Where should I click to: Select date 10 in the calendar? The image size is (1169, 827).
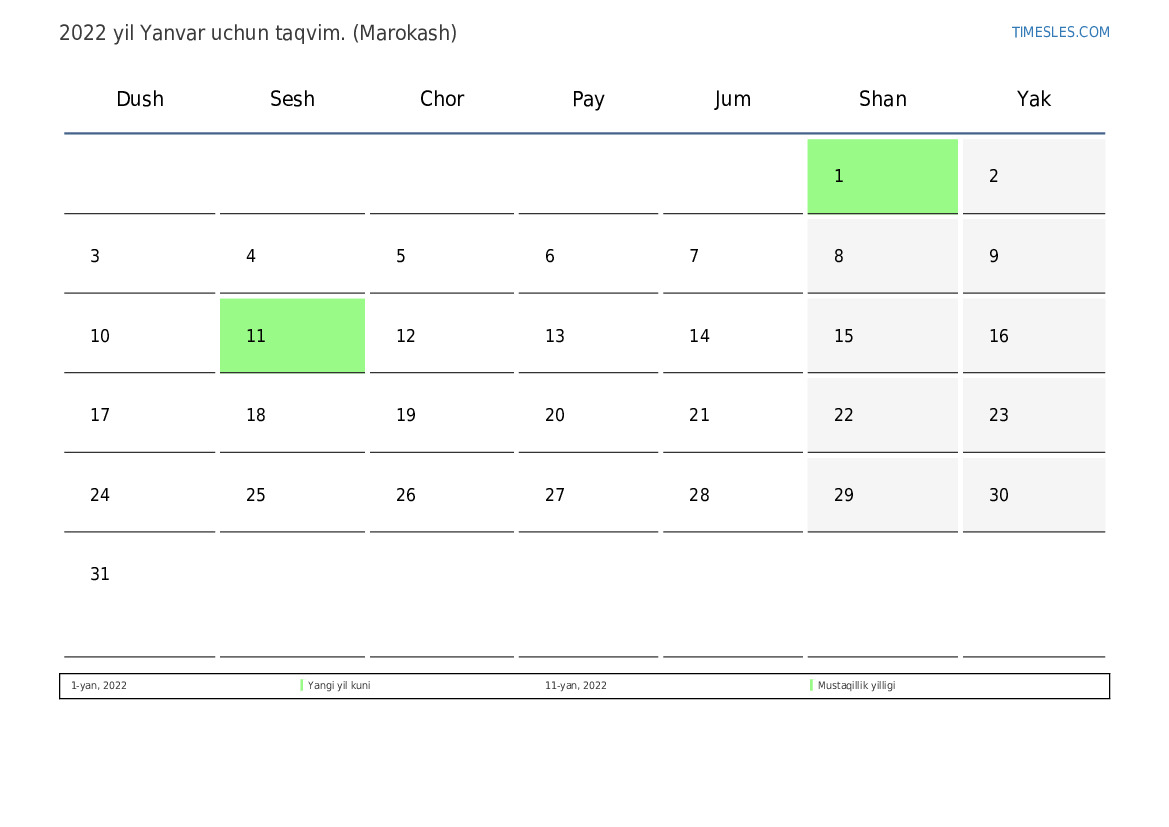[139, 336]
